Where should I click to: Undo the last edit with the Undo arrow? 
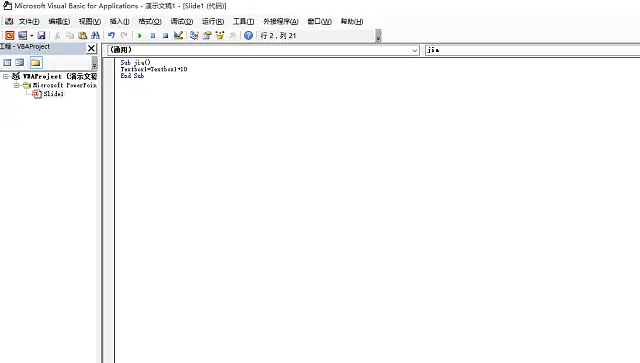coord(111,36)
